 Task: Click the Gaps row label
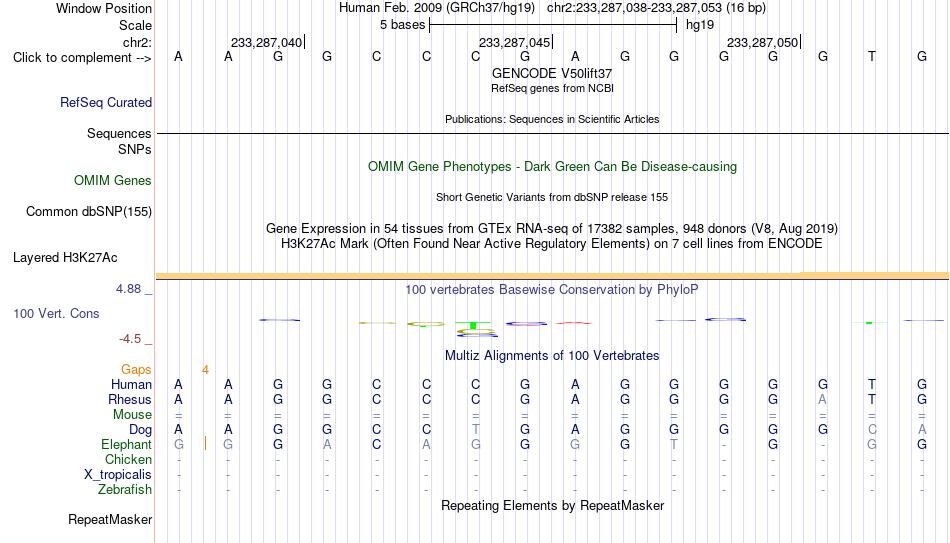point(136,370)
